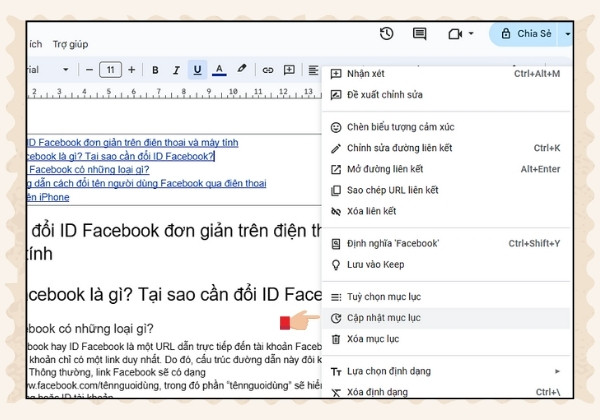Open version history clock icon

click(x=386, y=34)
